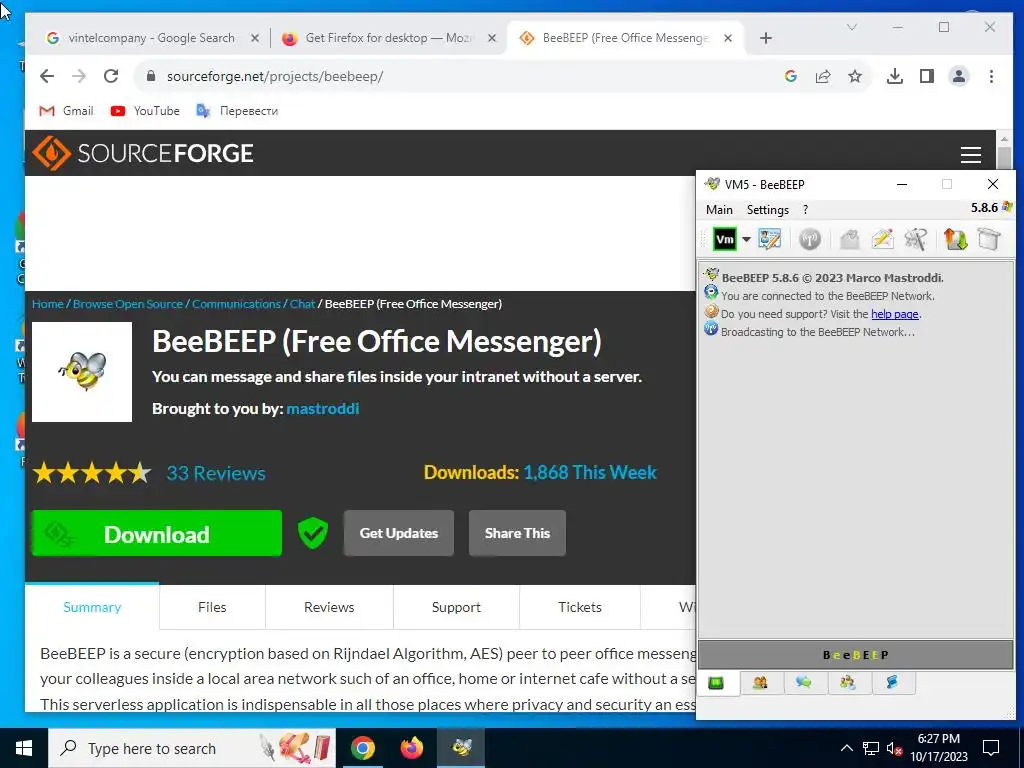Reload the SourceForge page

pyautogui.click(x=111, y=76)
